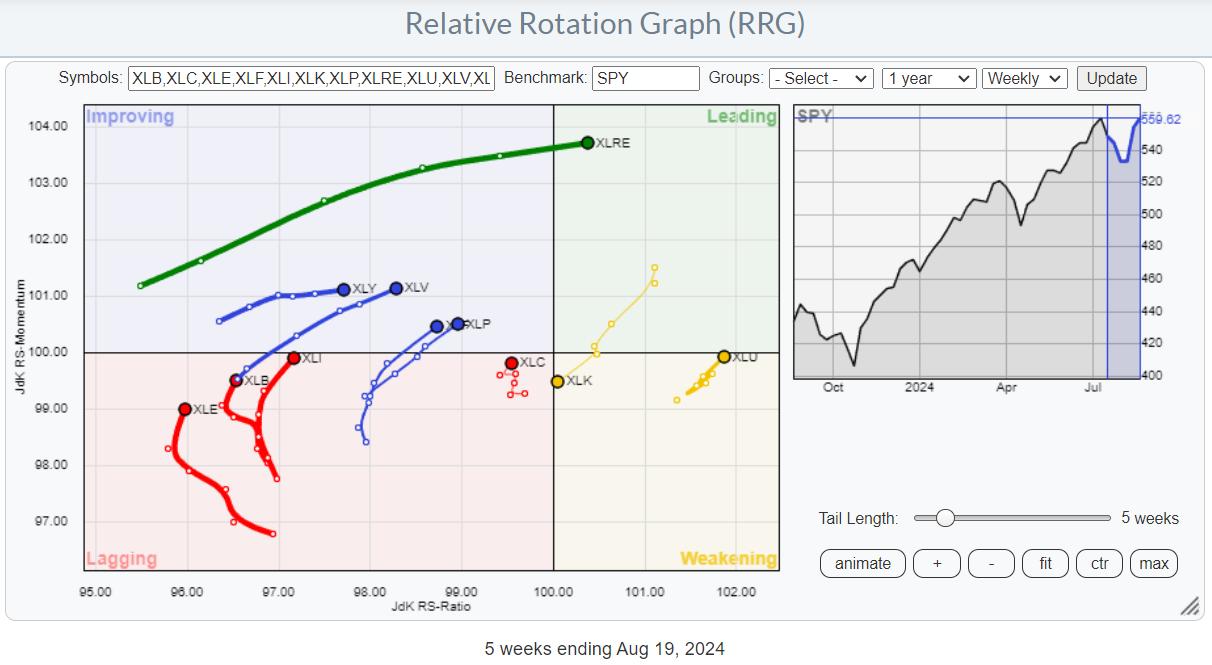Select the XLV blue marker
The height and width of the screenshot is (665, 1212).
point(396,288)
